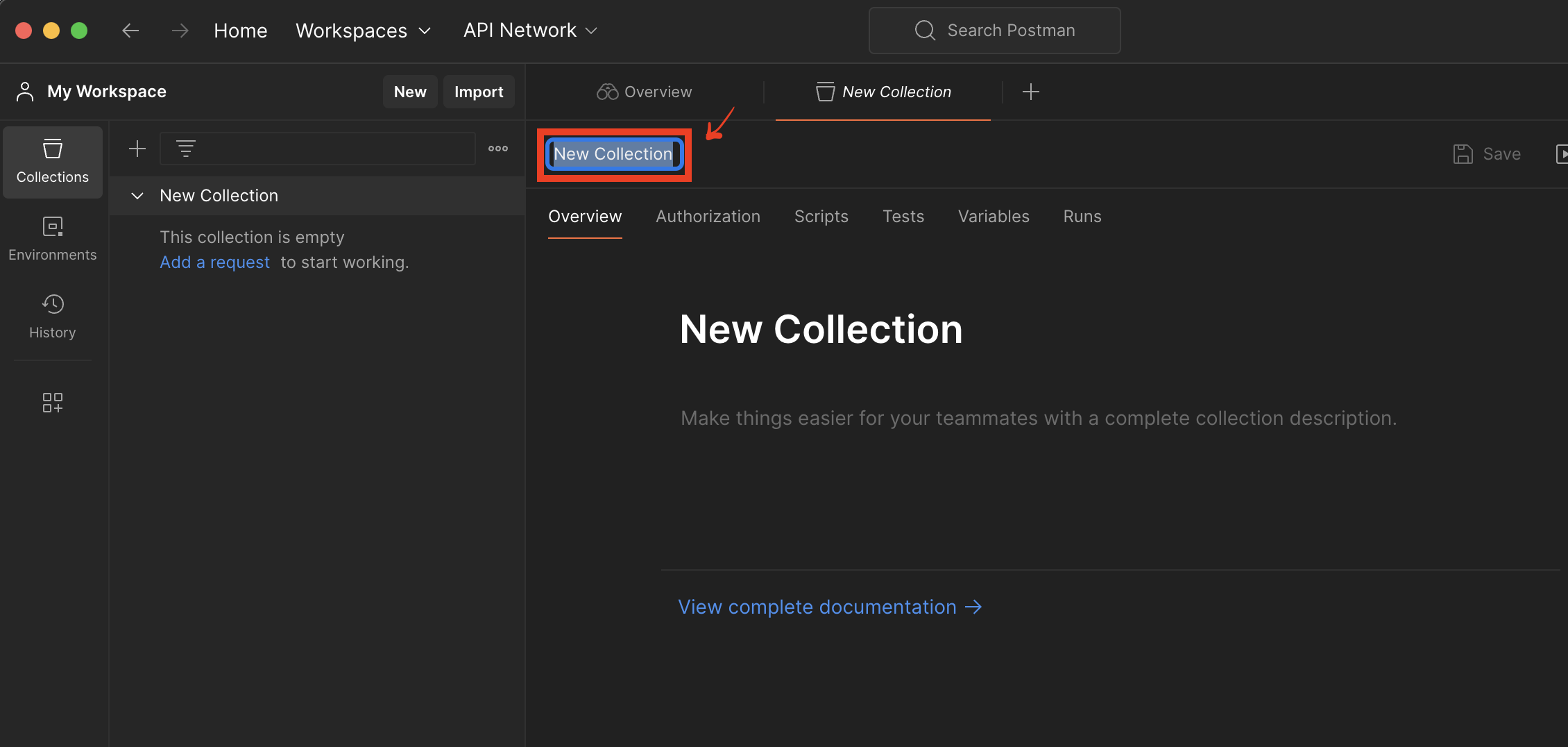Open My Workspace title

pyautogui.click(x=107, y=92)
